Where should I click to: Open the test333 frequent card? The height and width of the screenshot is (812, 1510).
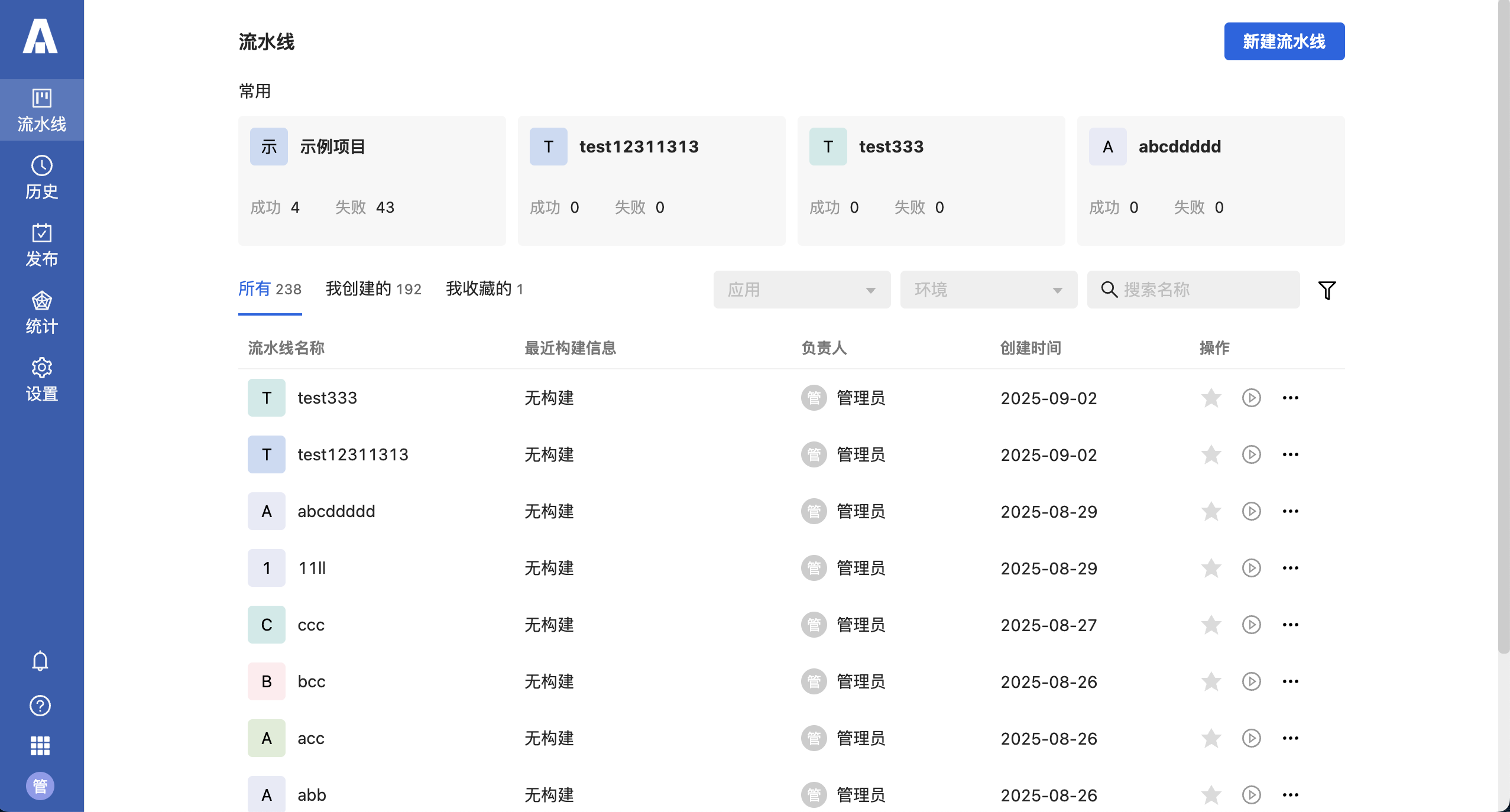[x=931, y=181]
